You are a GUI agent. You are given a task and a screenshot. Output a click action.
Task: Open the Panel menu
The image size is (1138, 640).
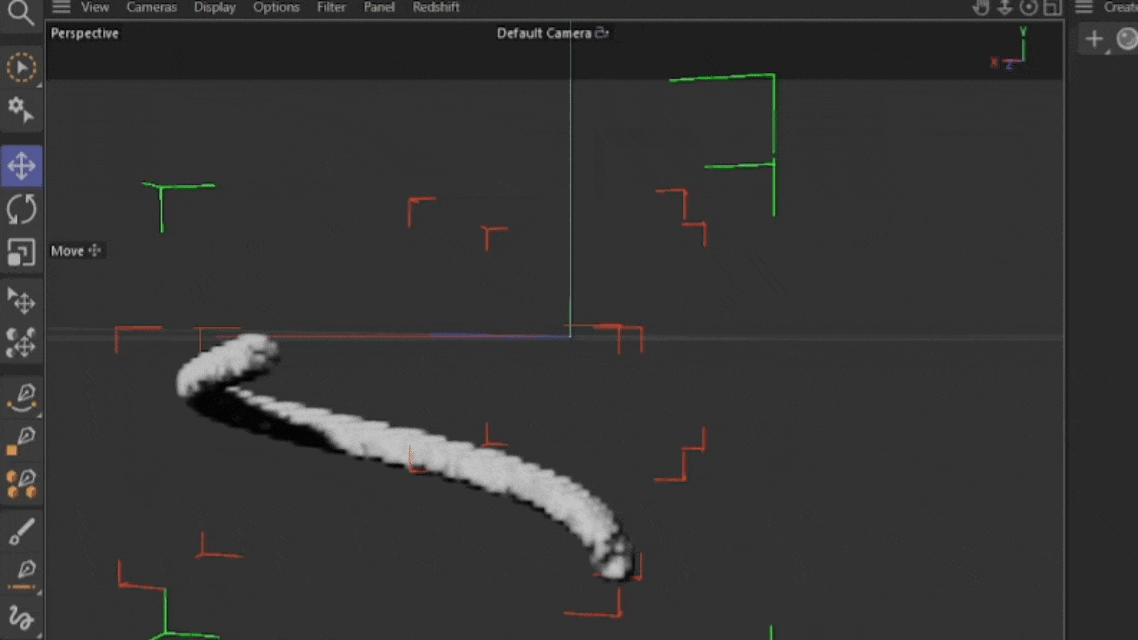coord(379,7)
